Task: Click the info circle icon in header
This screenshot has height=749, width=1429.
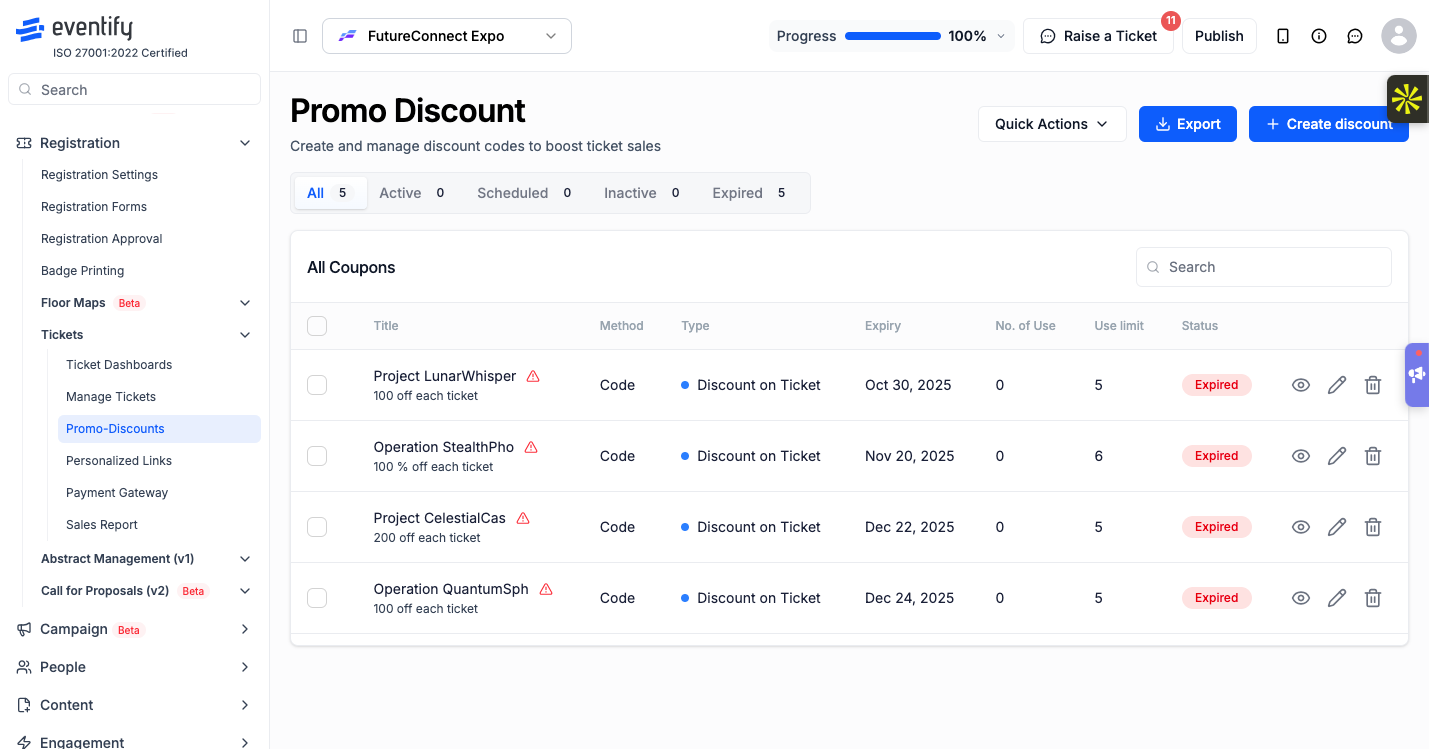Action: click(1319, 36)
